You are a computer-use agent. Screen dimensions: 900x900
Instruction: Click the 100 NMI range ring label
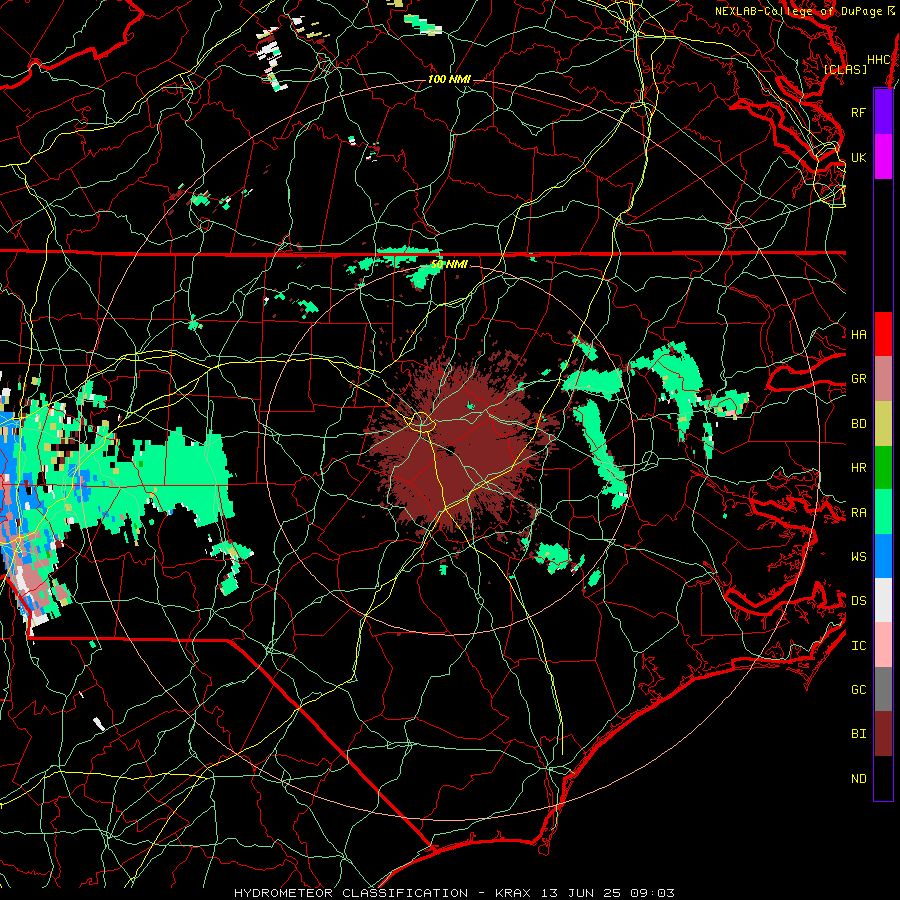(449, 79)
